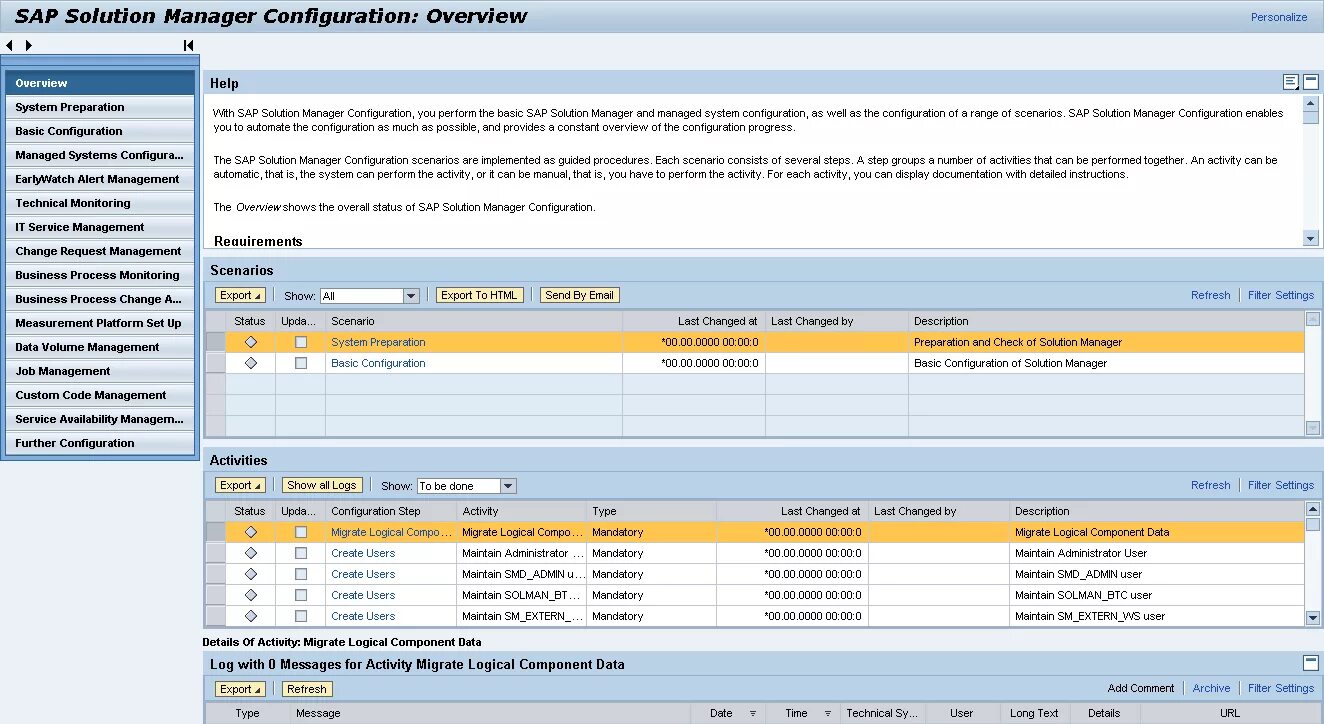Click the Refresh button in the Log toolbar
Screen dimensions: 1324x724
coord(306,689)
